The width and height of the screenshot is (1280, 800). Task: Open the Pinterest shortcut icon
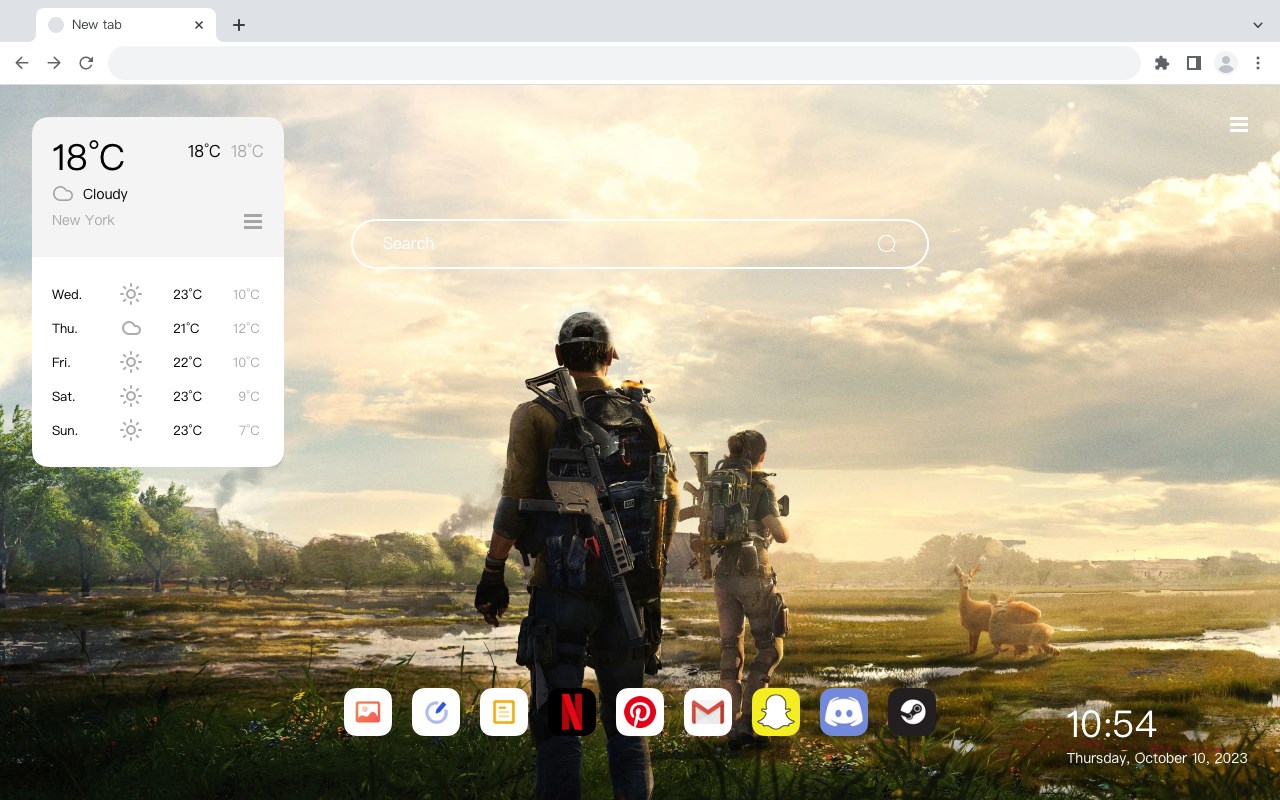click(640, 712)
